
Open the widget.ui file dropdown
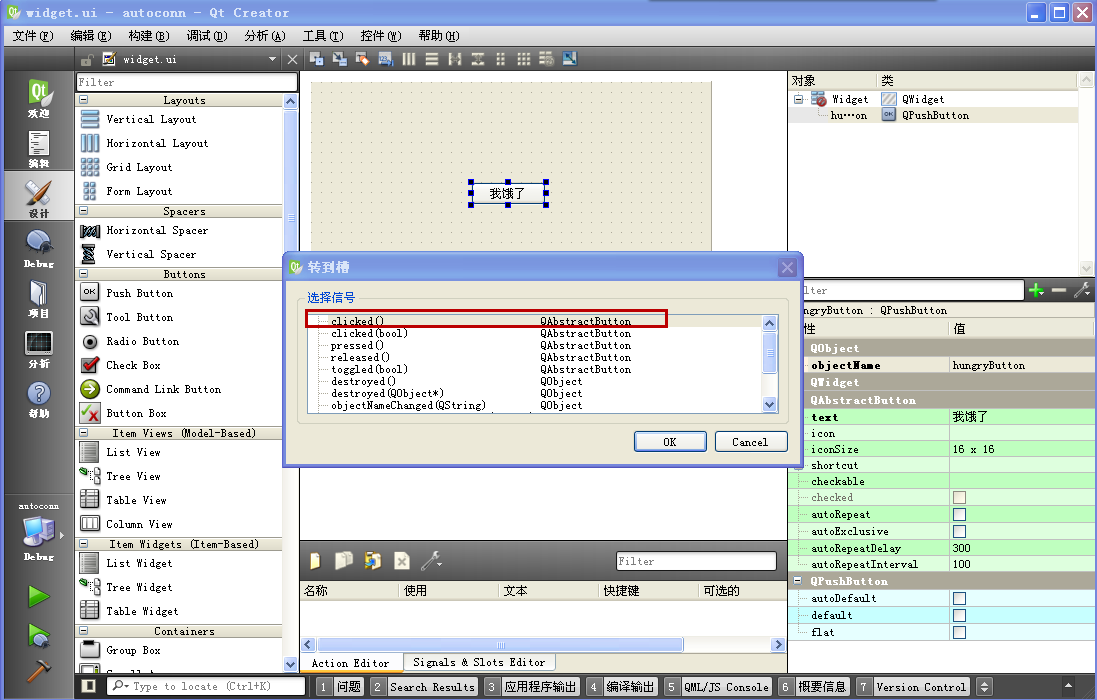point(272,59)
